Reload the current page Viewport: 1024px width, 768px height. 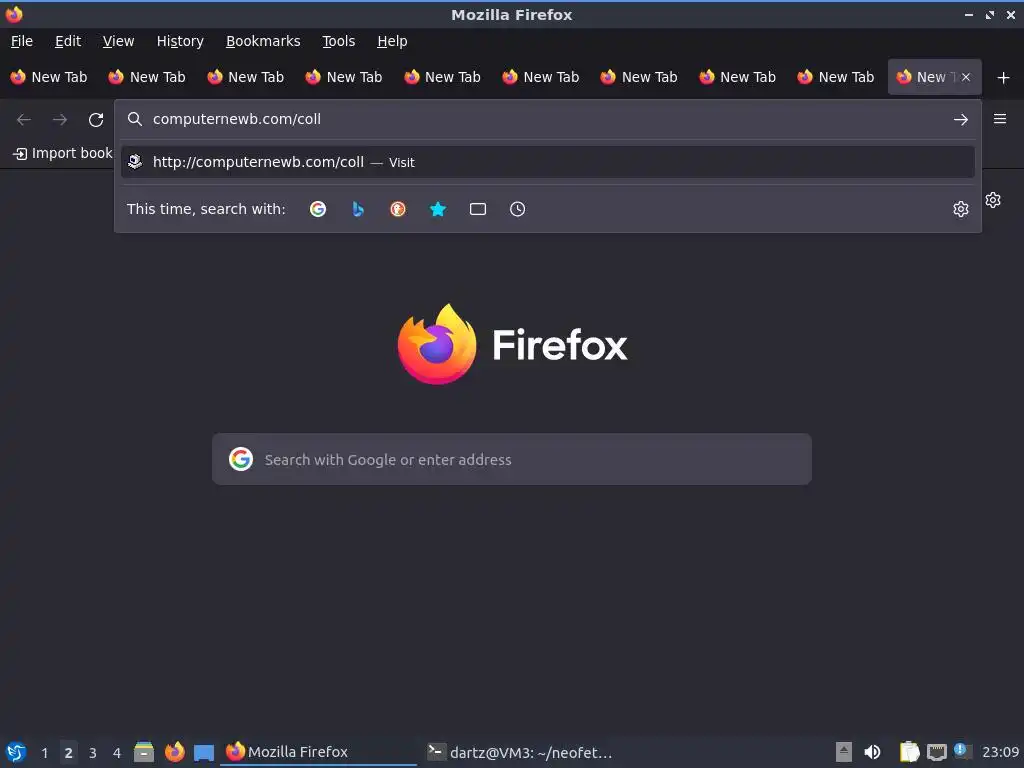96,120
